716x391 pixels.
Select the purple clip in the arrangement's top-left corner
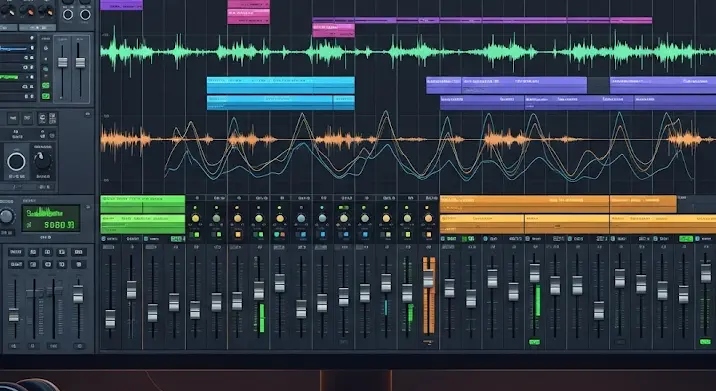121,5
